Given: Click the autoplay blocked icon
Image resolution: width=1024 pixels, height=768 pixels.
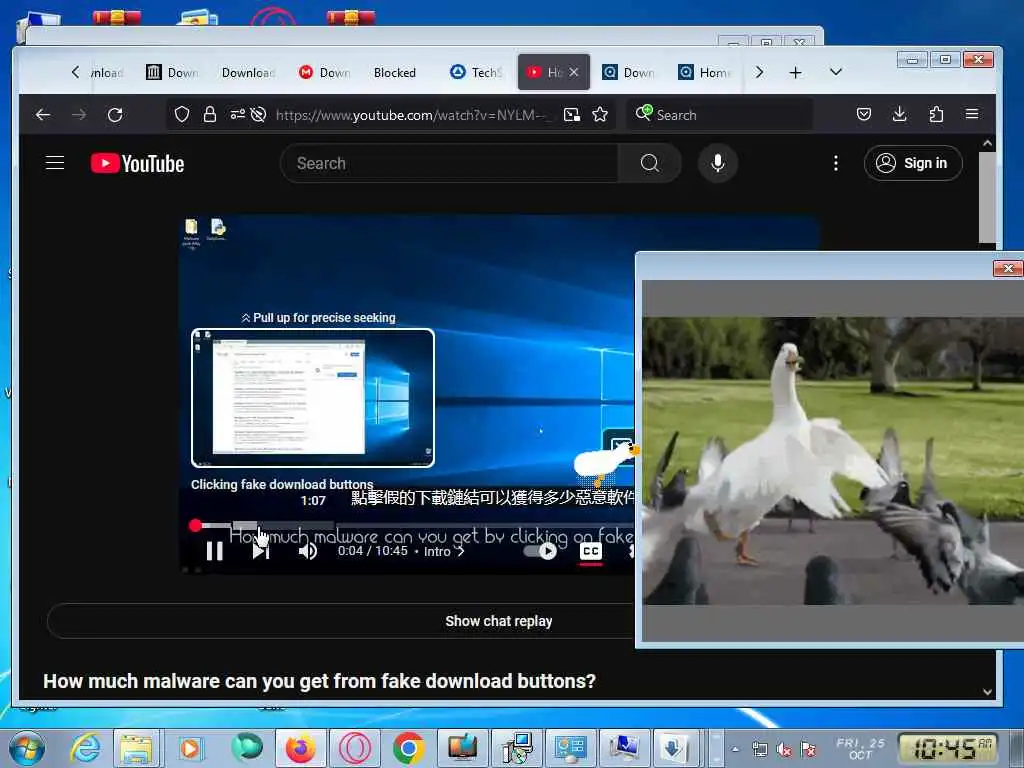Looking at the screenshot, I should click(x=259, y=115).
